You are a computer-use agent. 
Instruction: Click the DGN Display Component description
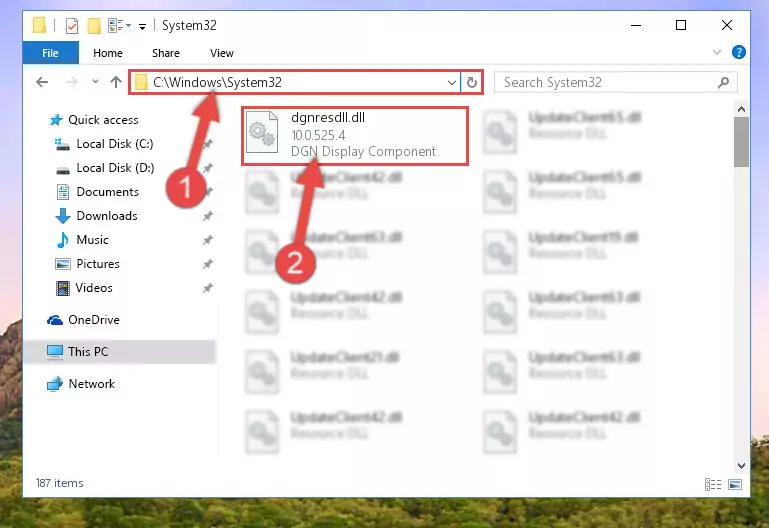pyautogui.click(x=363, y=151)
